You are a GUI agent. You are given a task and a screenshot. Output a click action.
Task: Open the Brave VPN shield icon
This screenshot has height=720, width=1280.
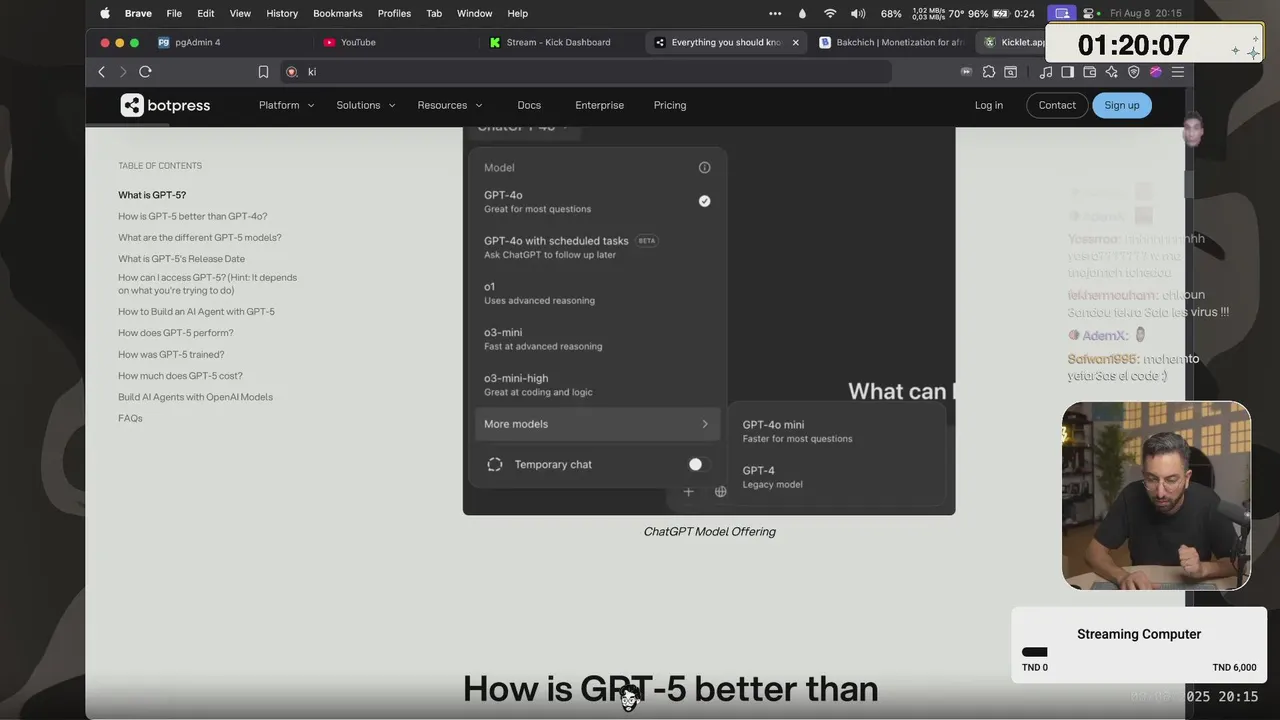click(1133, 72)
